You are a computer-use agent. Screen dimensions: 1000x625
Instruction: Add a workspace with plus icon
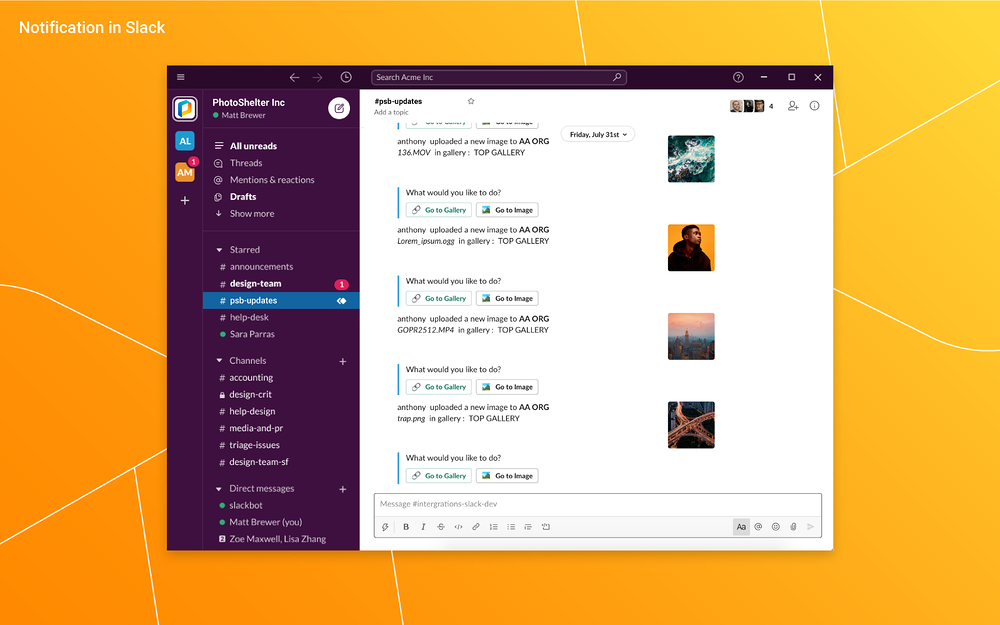(x=184, y=200)
